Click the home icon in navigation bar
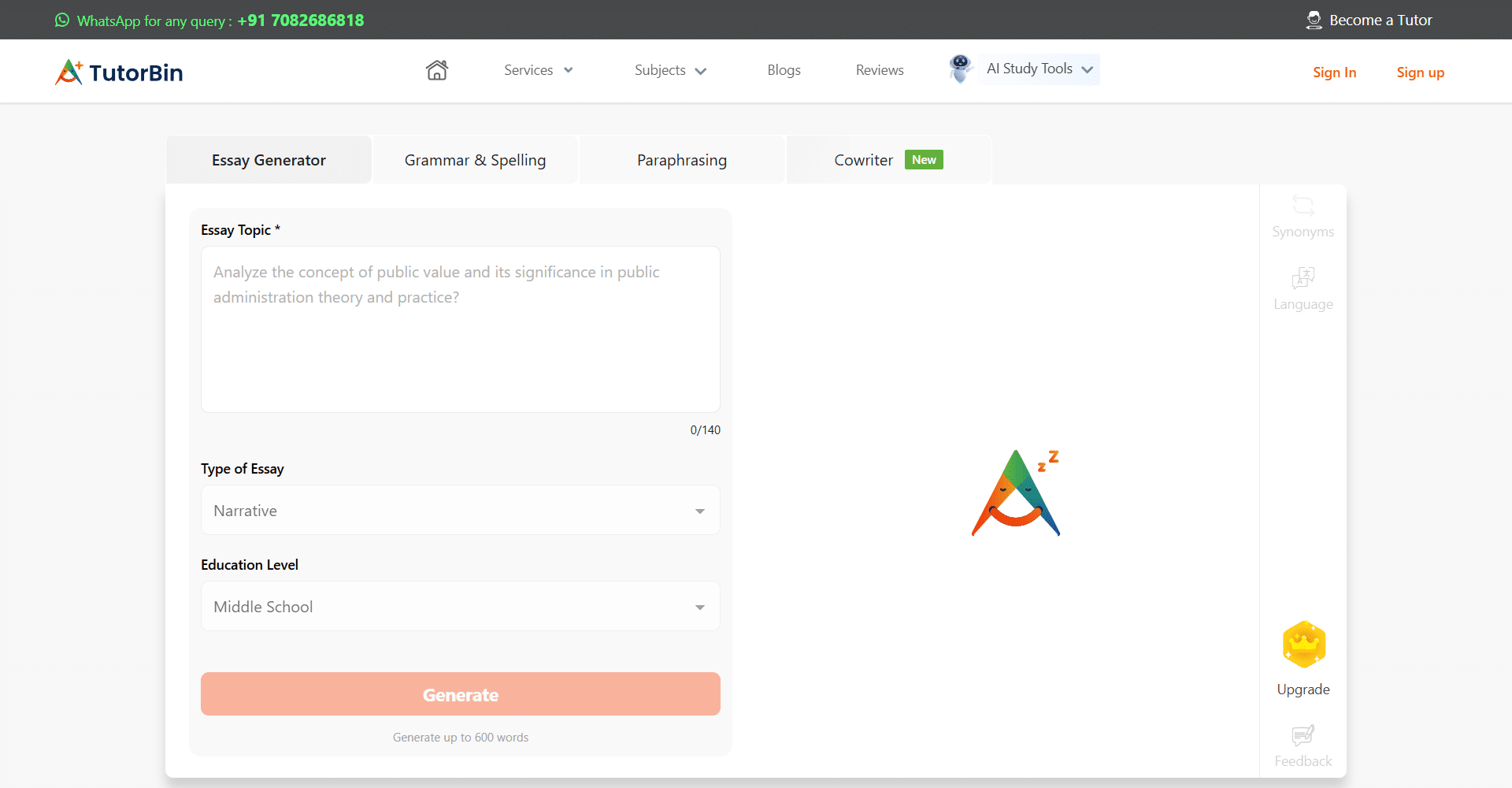This screenshot has width=1512, height=788. pyautogui.click(x=437, y=70)
